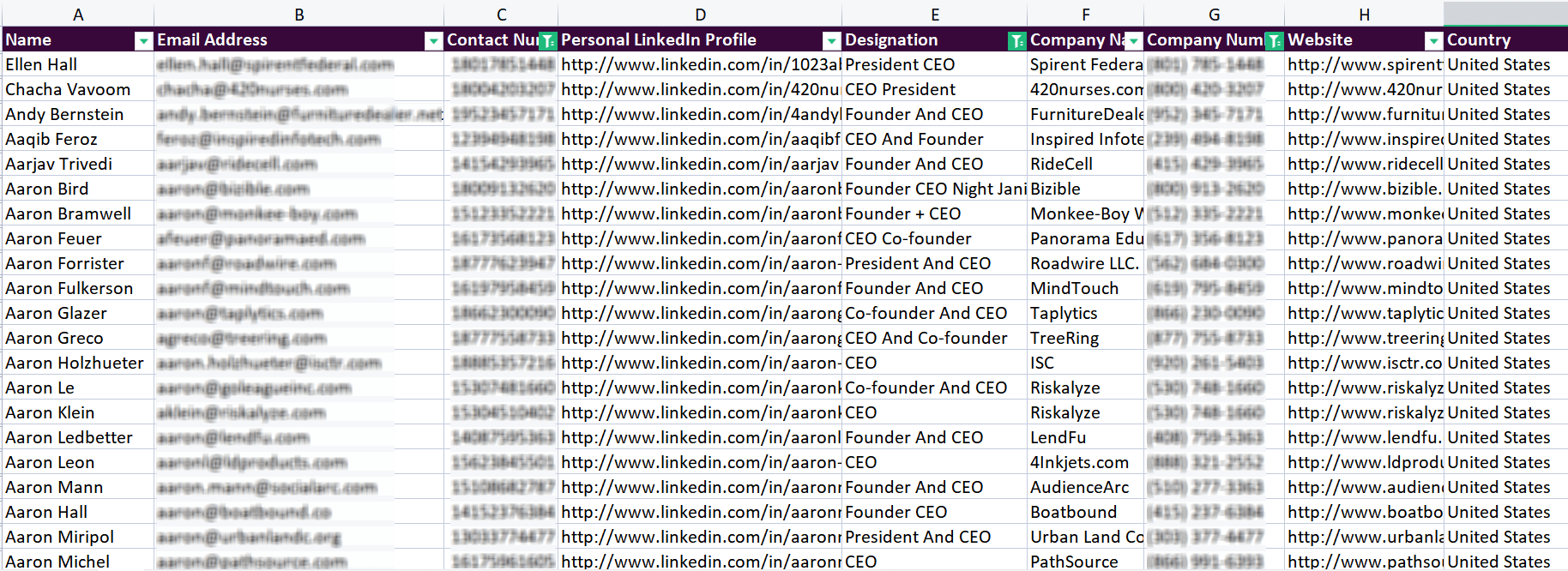Select column C header

point(502,15)
